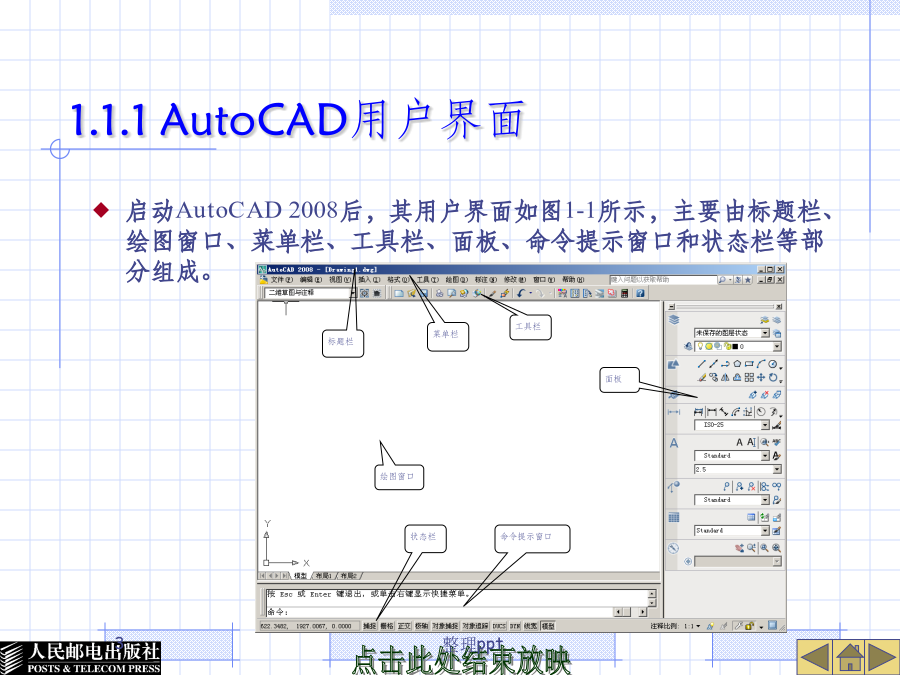This screenshot has height=675, width=900.
Task: Switch to the 布局1 layout tab
Action: (x=324, y=576)
